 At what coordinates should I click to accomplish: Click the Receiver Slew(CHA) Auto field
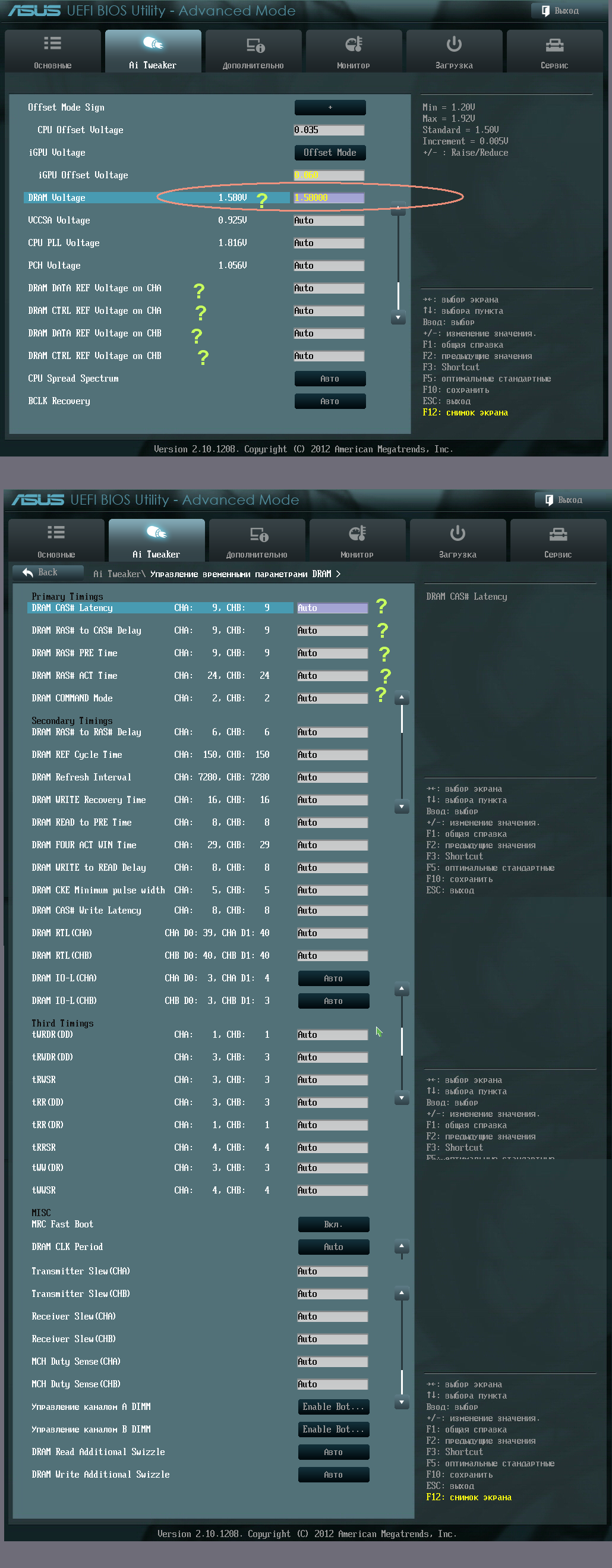pos(333,1317)
